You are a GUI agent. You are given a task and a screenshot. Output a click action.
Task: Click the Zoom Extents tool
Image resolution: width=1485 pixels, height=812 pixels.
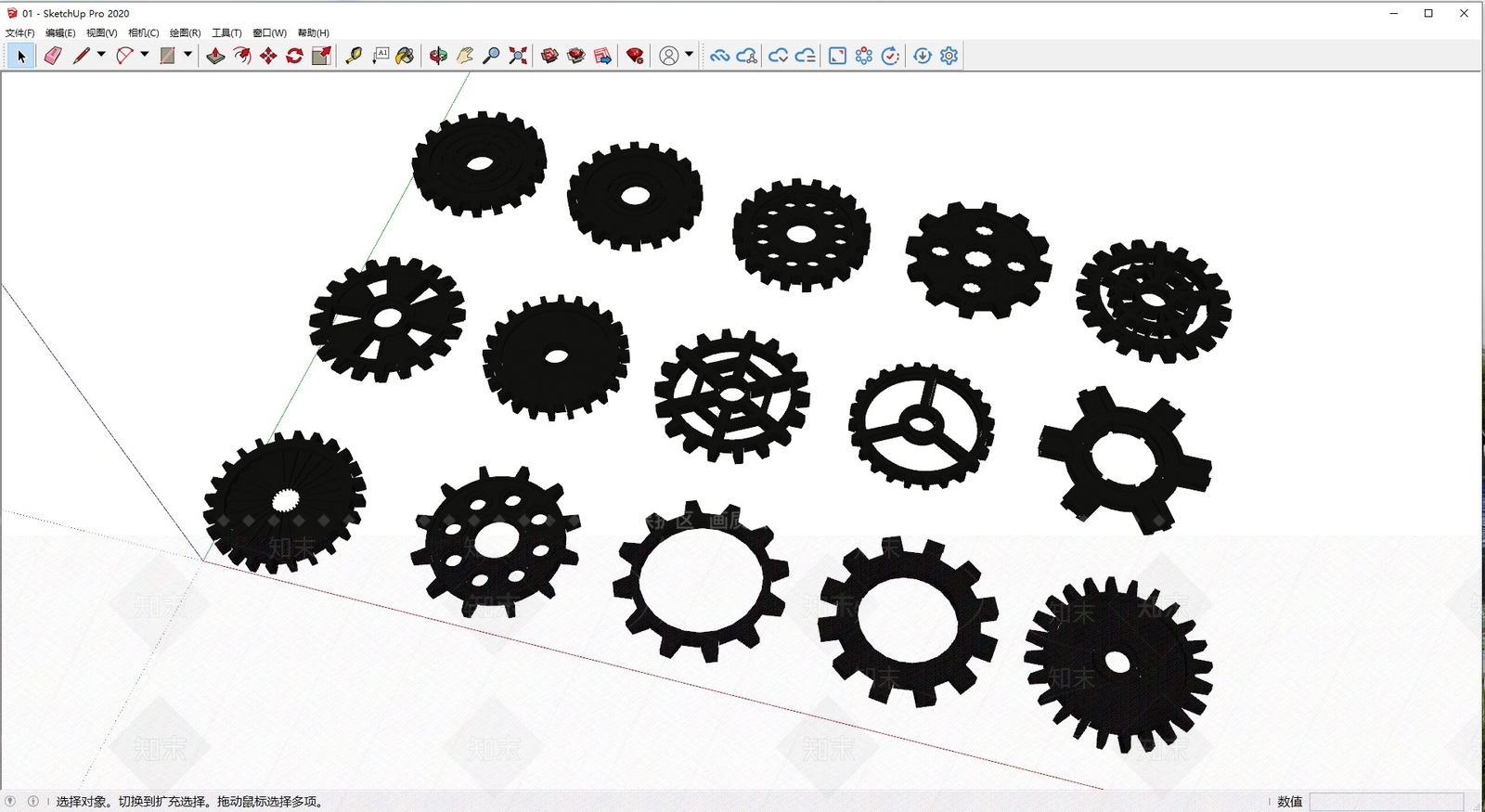[x=518, y=56]
